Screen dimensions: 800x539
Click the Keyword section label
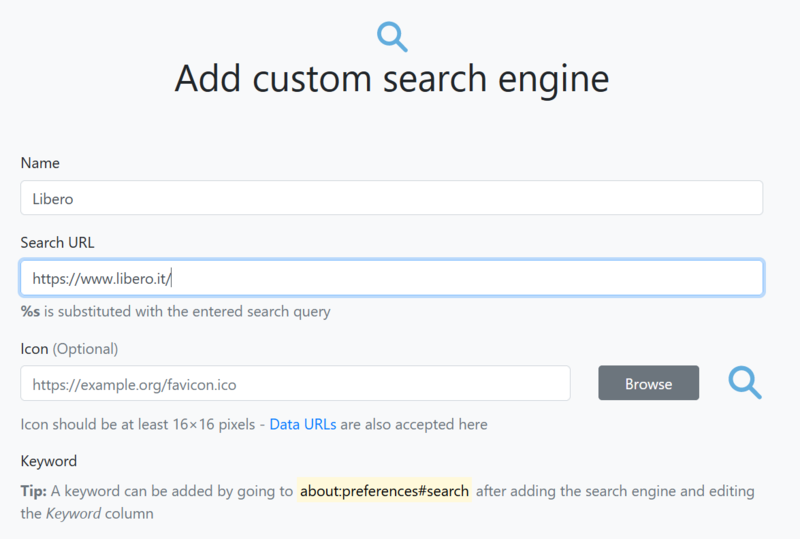tap(48, 461)
